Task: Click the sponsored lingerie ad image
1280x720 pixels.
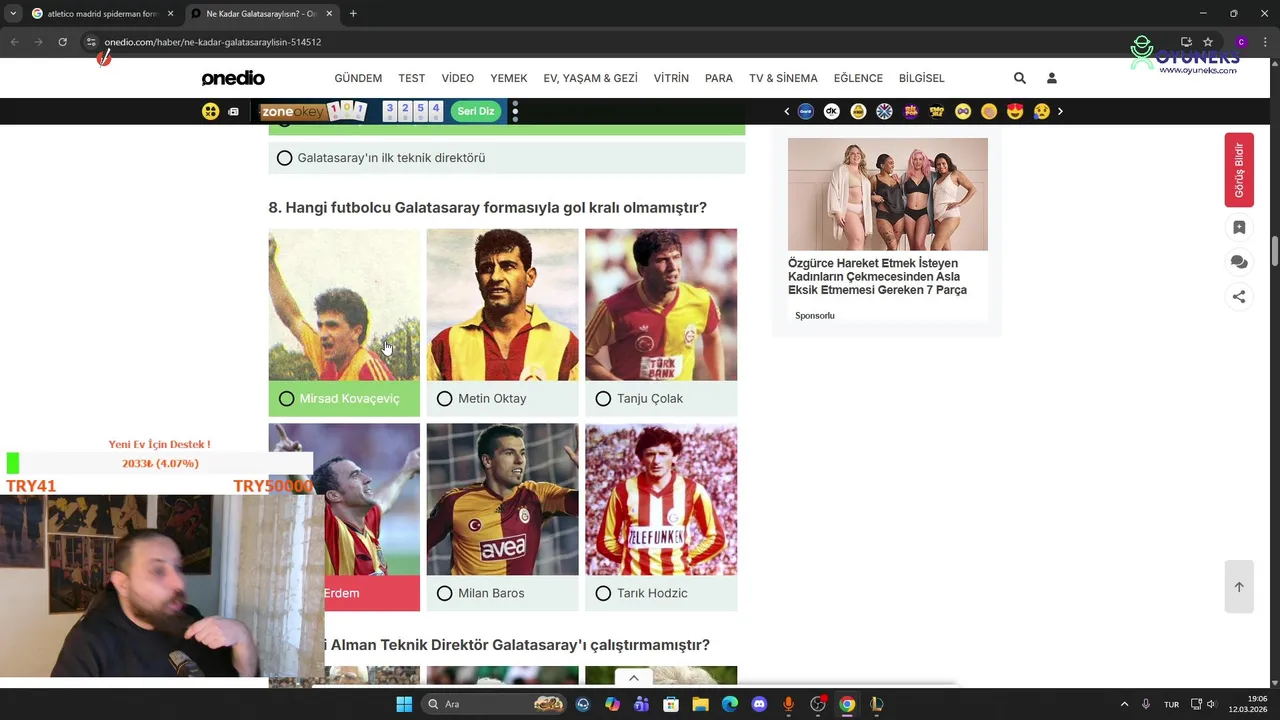Action: tap(888, 194)
